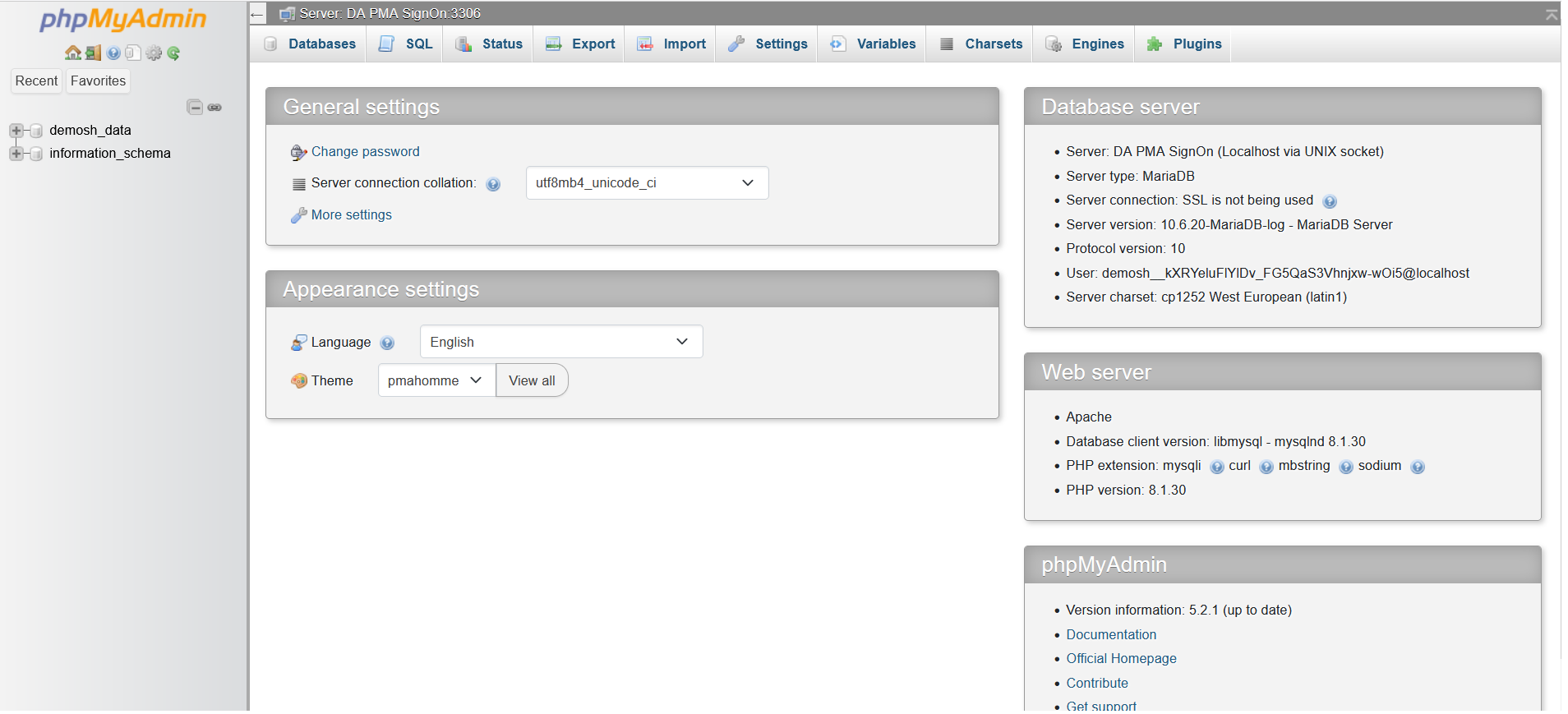Click the Theme palette icon

click(298, 381)
